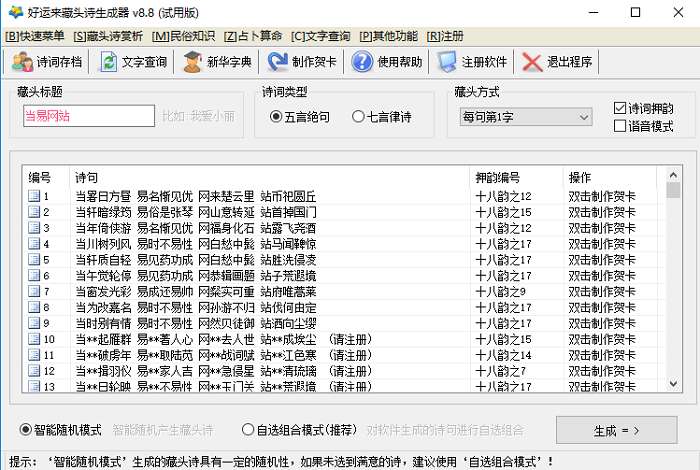Open the [P]其他功能 menu
This screenshot has width=700, height=470.
(x=388, y=36)
